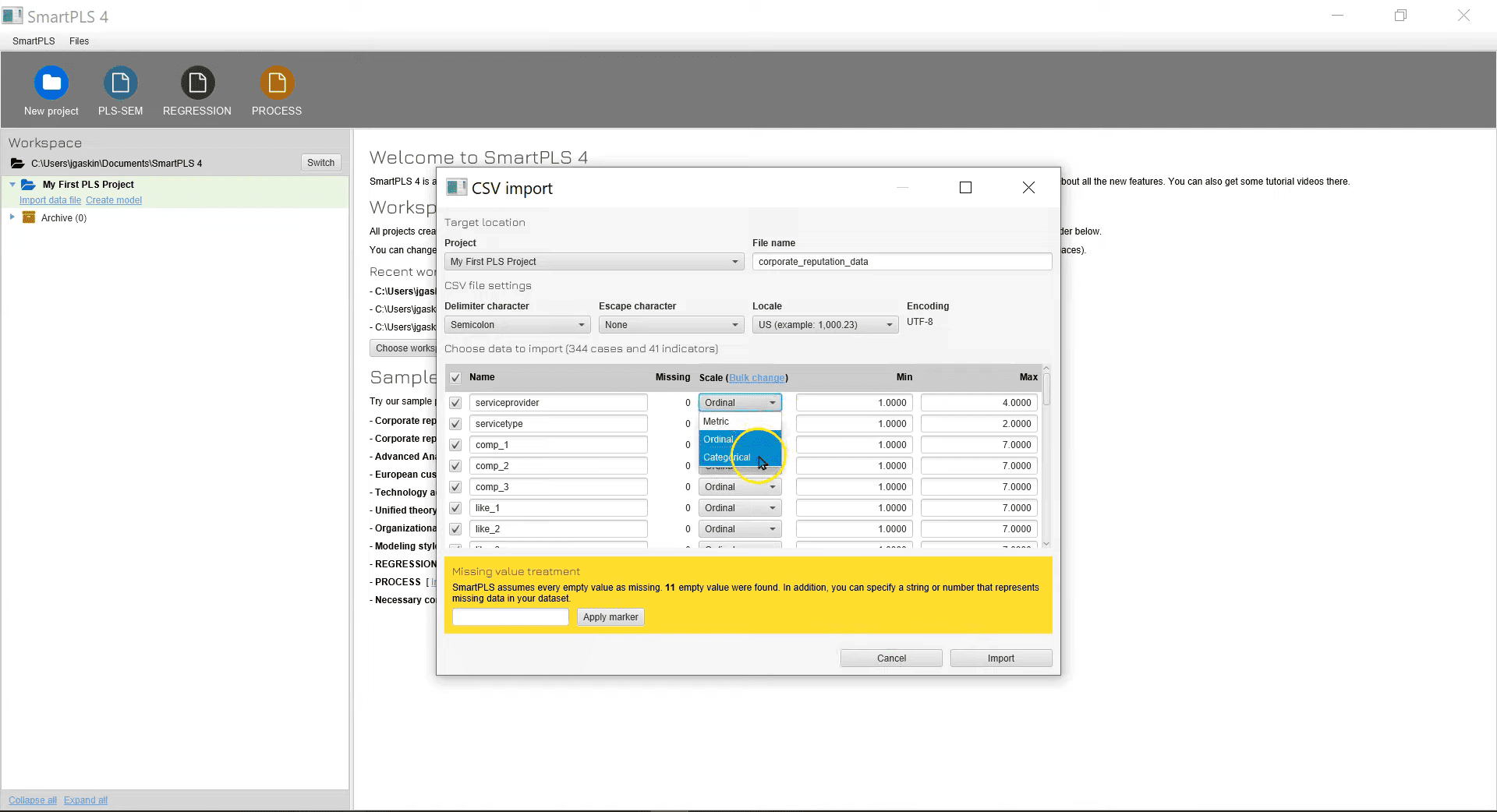Open the PLS-SEM toolbar icon
This screenshot has height=812, width=1497.
(120, 83)
